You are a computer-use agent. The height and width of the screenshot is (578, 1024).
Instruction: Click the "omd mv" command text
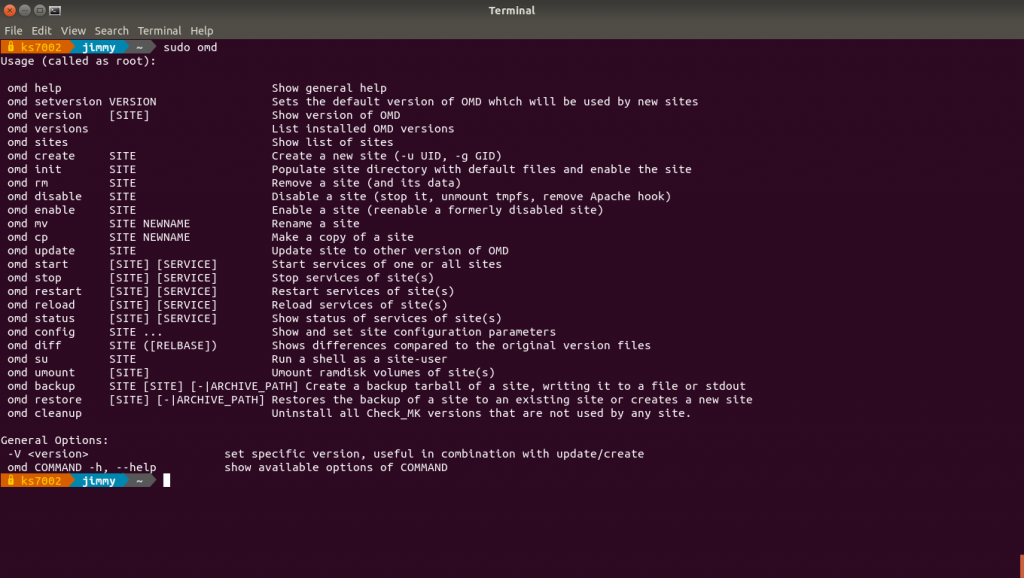tap(27, 223)
